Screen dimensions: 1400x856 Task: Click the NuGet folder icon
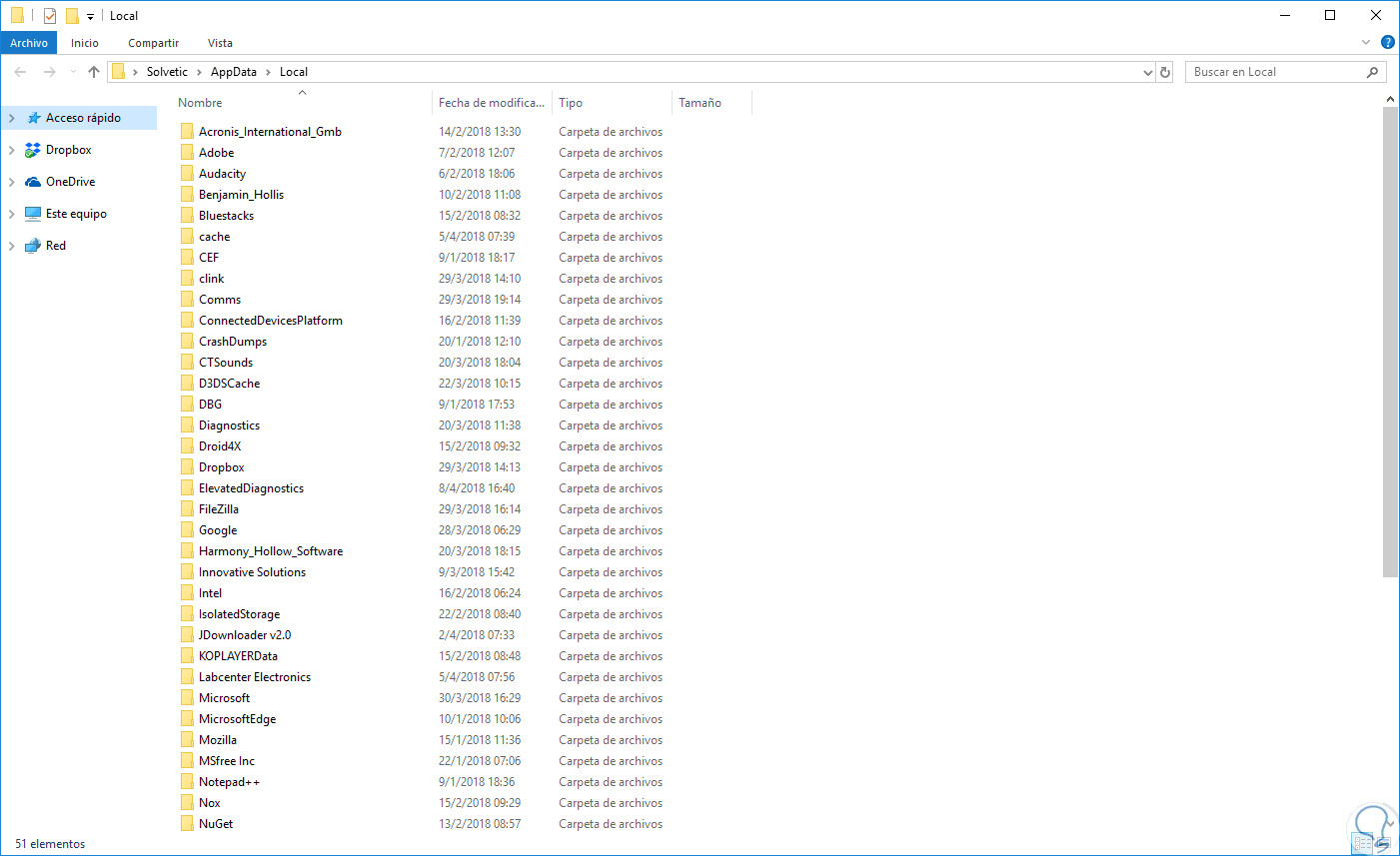tap(187, 824)
